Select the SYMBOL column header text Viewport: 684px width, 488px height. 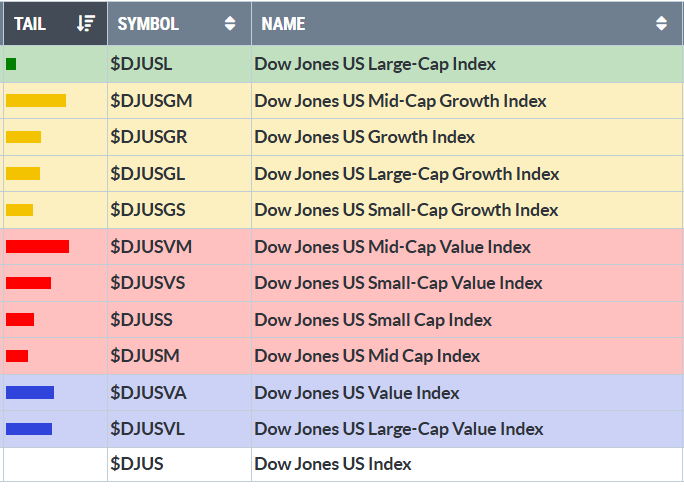coord(148,23)
